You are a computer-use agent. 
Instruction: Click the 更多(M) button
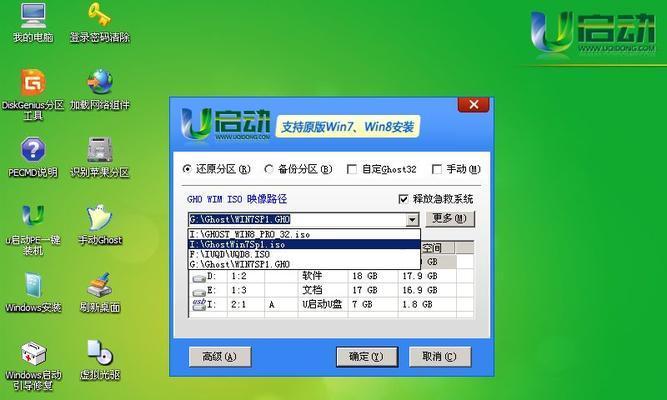450,219
